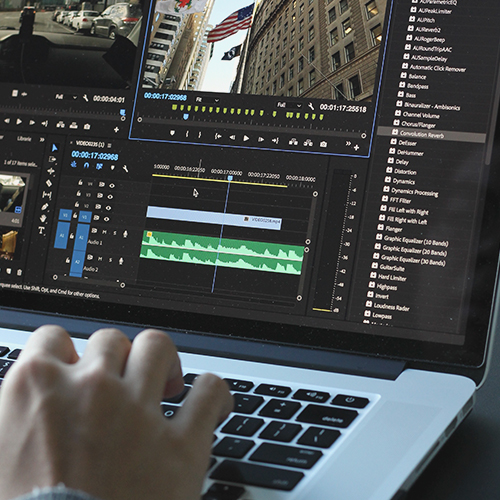
Task: Open VIDEO0235 sequence panel menu
Action: 110,145
